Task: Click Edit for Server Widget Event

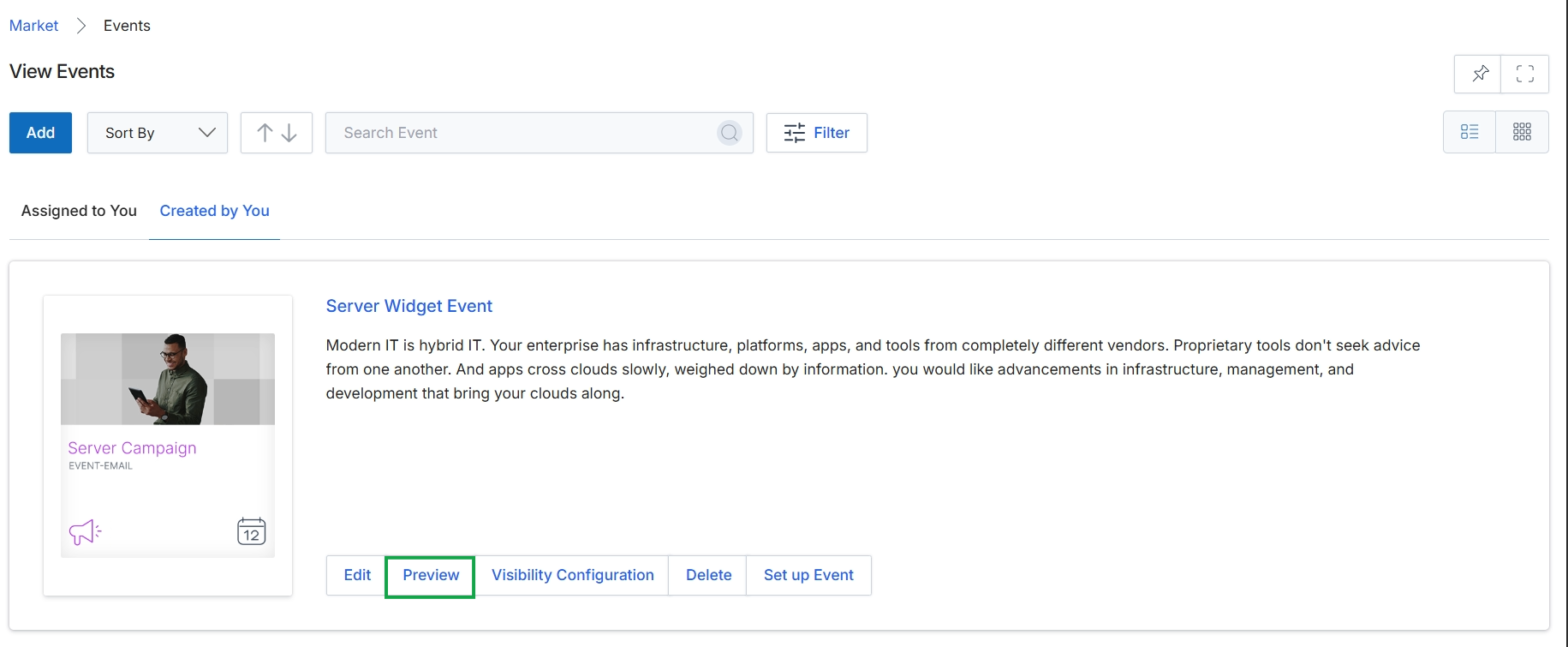Action: tap(357, 575)
